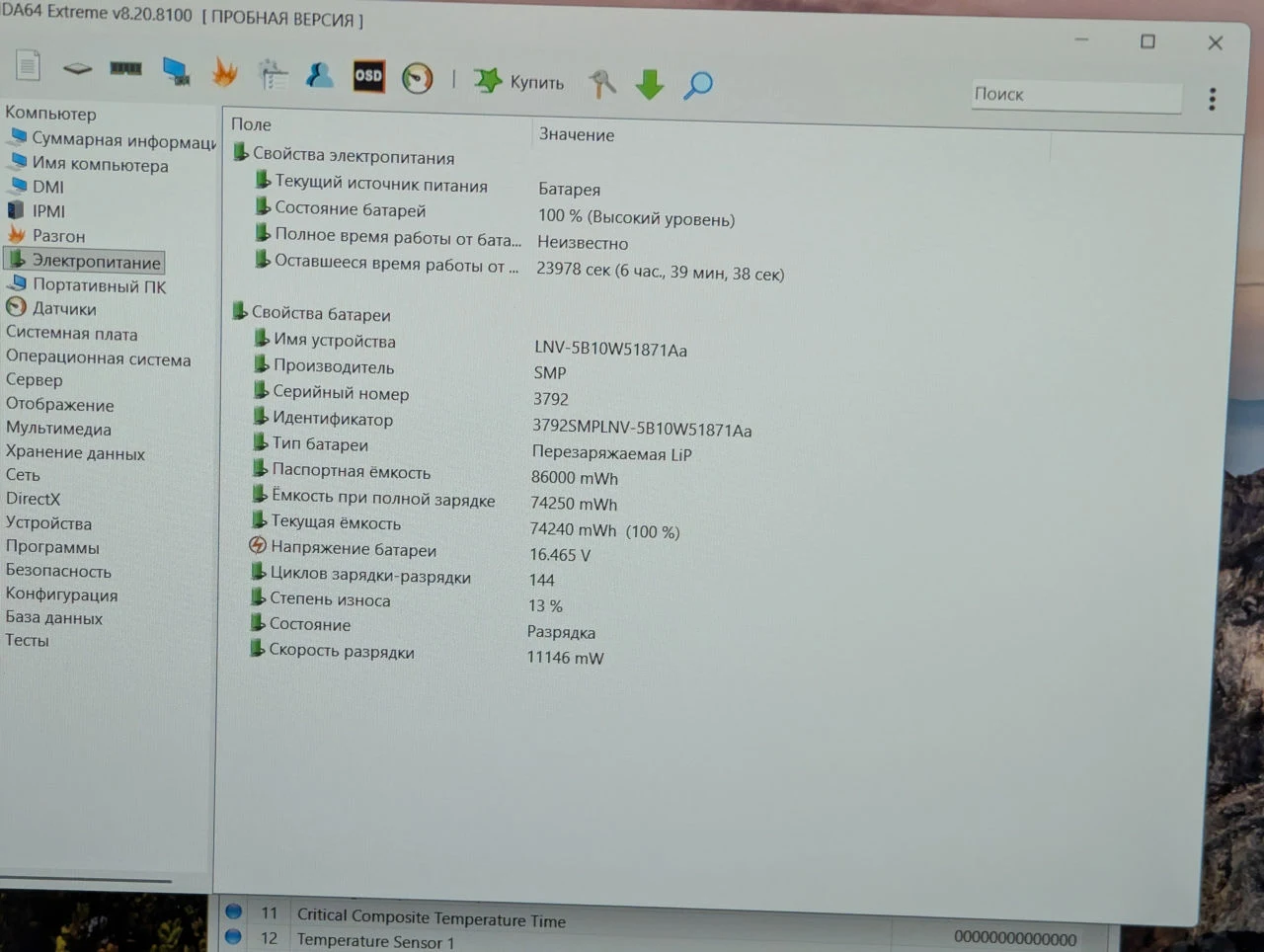Launch the disk benchmark toolbar icon
Image resolution: width=1264 pixels, height=952 pixels.
pyautogui.click(x=77, y=68)
